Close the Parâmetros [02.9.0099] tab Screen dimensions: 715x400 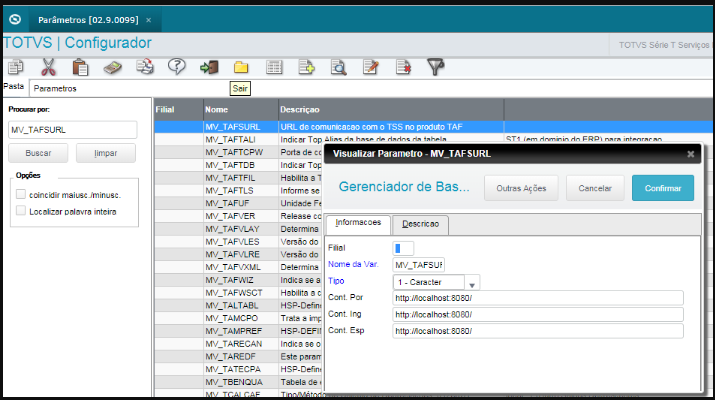(x=149, y=20)
